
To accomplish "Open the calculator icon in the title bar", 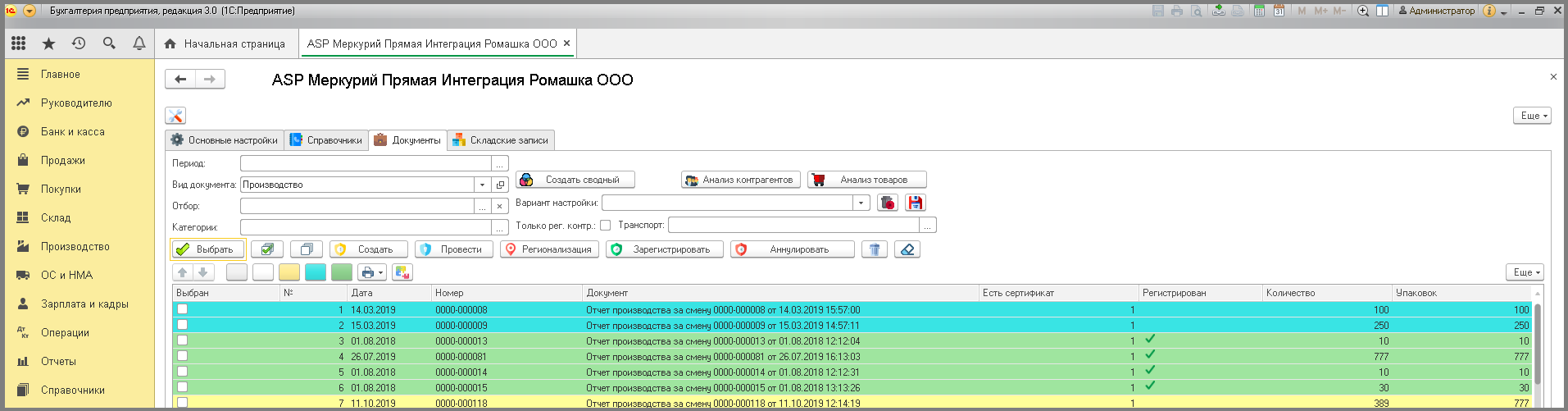I will pos(1259,11).
